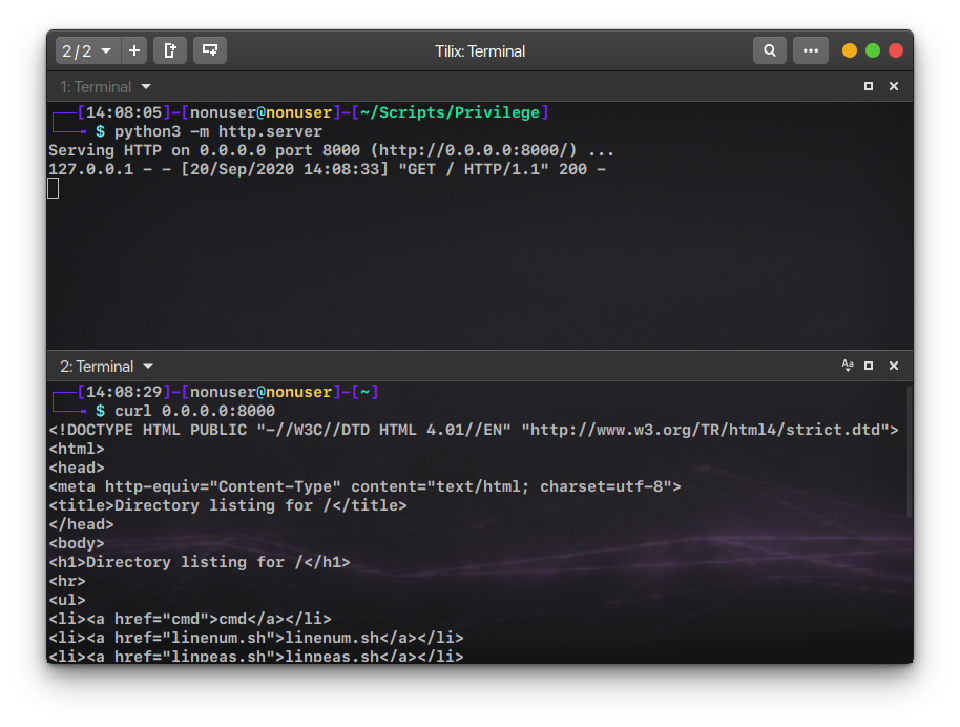The width and height of the screenshot is (960, 727).
Task: Maximize terminal pane 2 using its square icon
Action: 869,367
